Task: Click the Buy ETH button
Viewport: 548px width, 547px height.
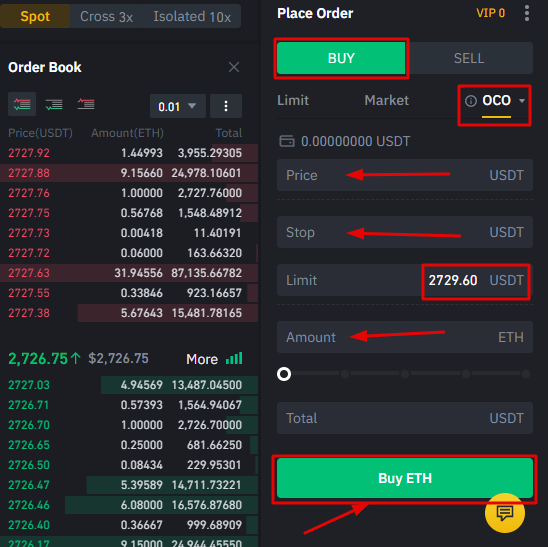Action: pyautogui.click(x=405, y=478)
